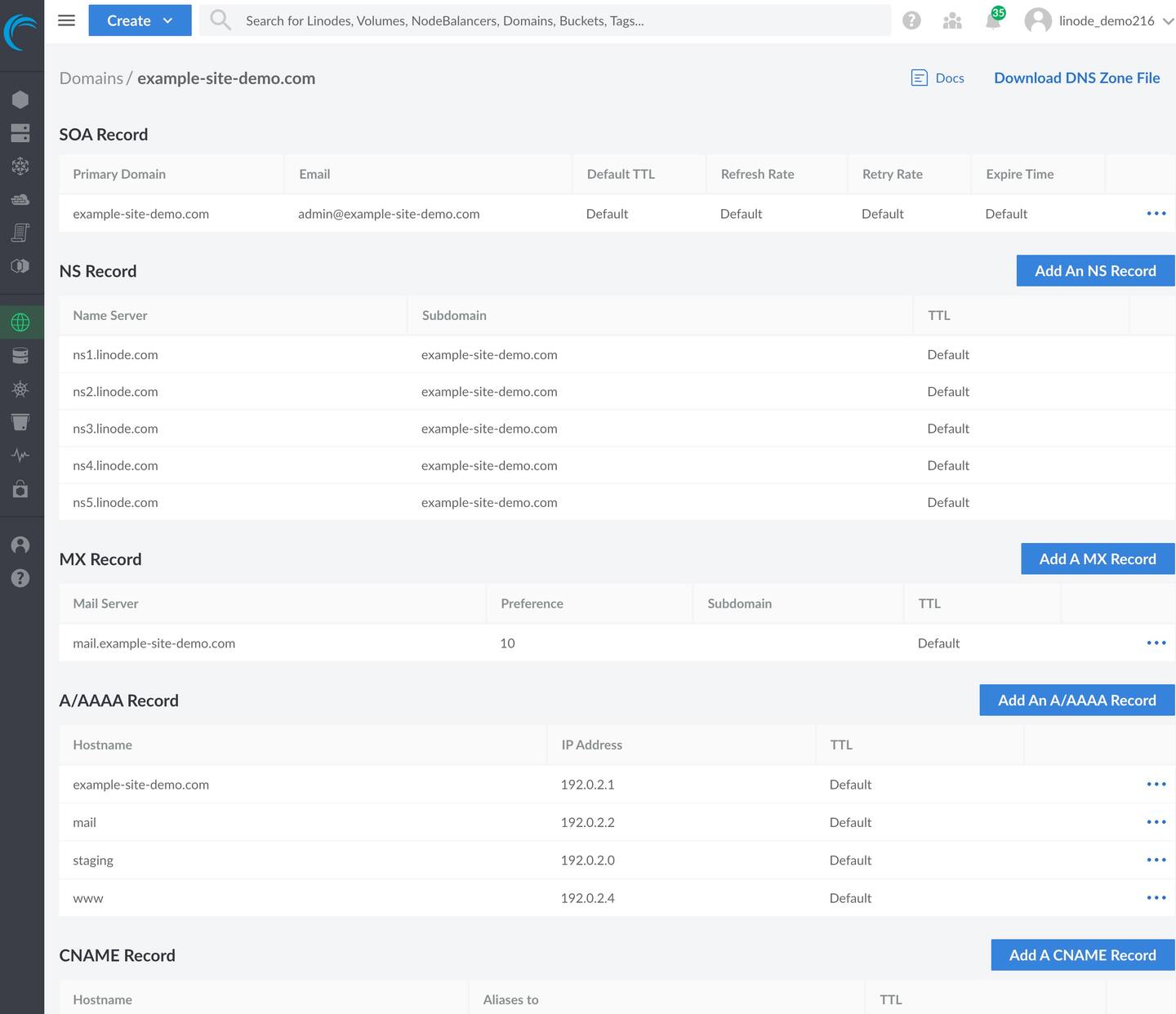Open the notifications bell with the 35 badge
The image size is (1176, 1014).
tap(993, 21)
